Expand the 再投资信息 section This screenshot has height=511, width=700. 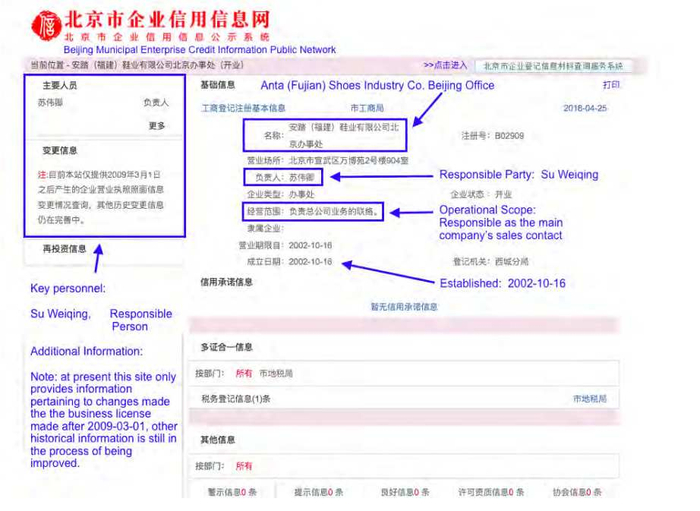point(64,249)
